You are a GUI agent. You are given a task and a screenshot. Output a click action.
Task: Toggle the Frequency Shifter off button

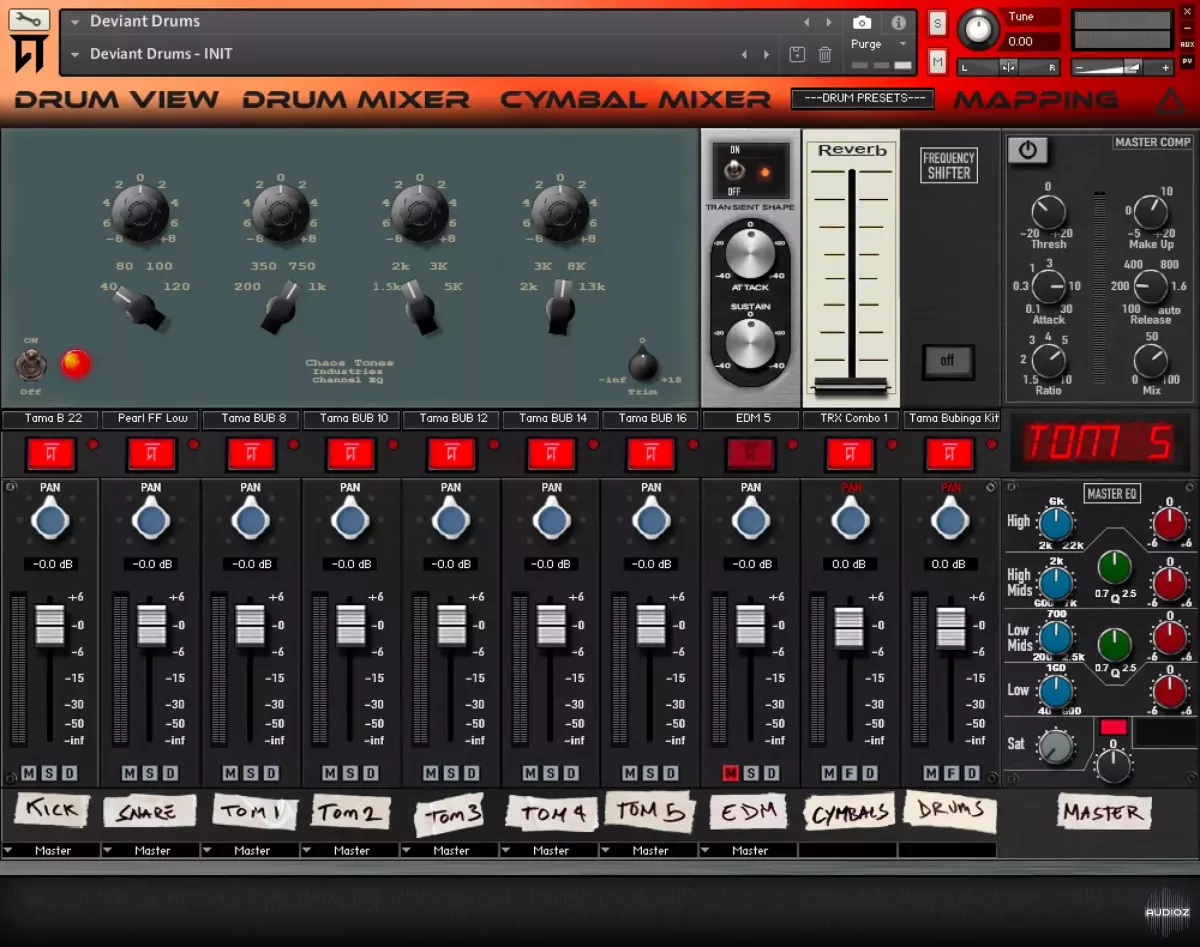(x=948, y=361)
